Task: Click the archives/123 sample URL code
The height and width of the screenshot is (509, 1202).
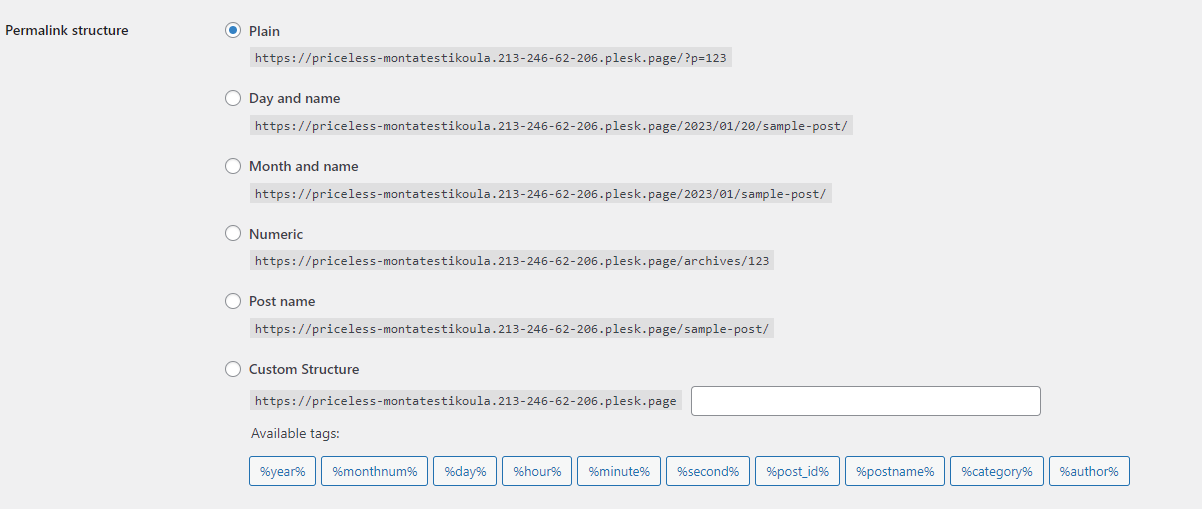Action: coord(512,261)
